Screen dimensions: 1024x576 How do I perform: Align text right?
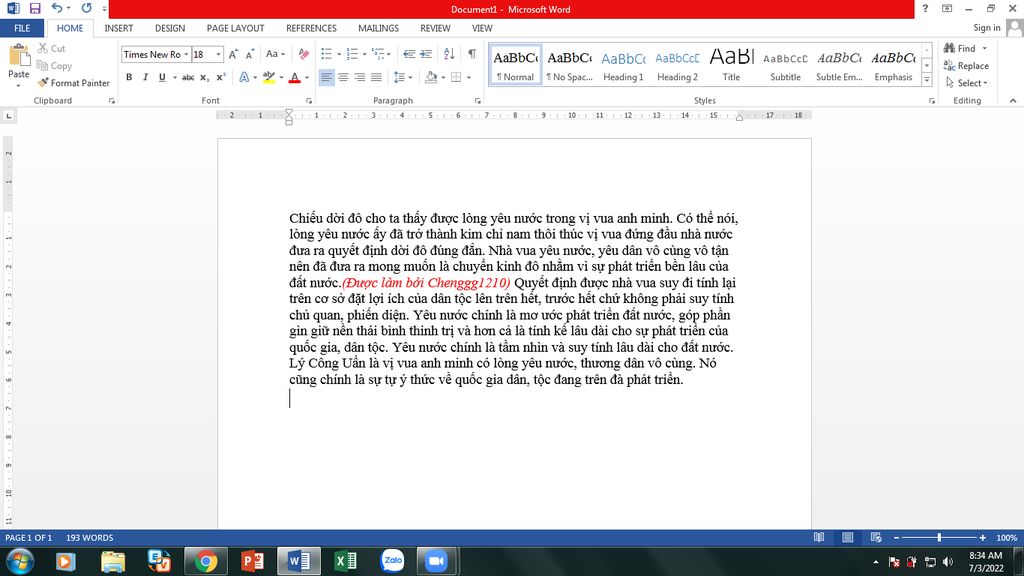[359, 77]
